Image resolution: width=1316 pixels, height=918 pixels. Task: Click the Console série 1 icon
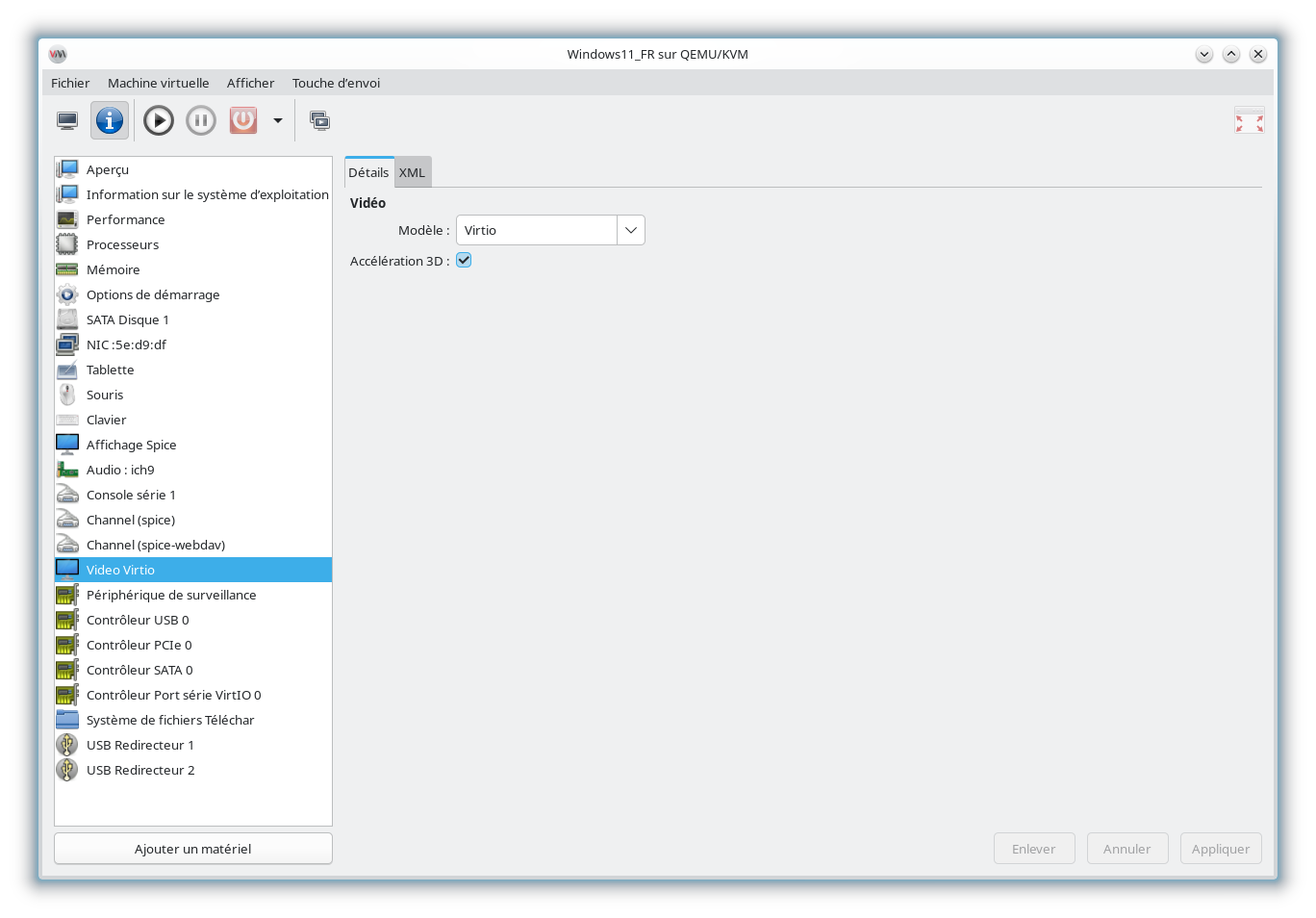pos(67,495)
